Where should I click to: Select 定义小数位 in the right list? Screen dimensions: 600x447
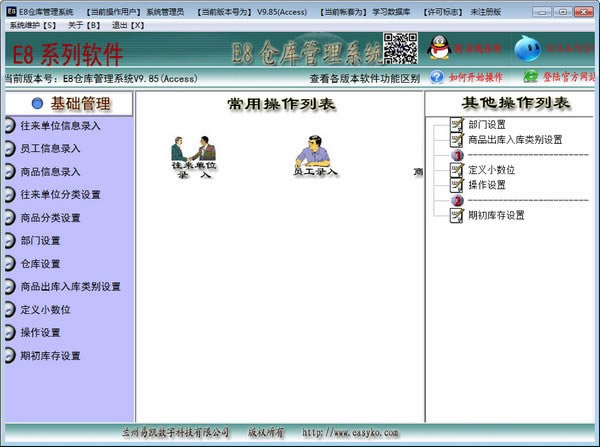pos(490,170)
